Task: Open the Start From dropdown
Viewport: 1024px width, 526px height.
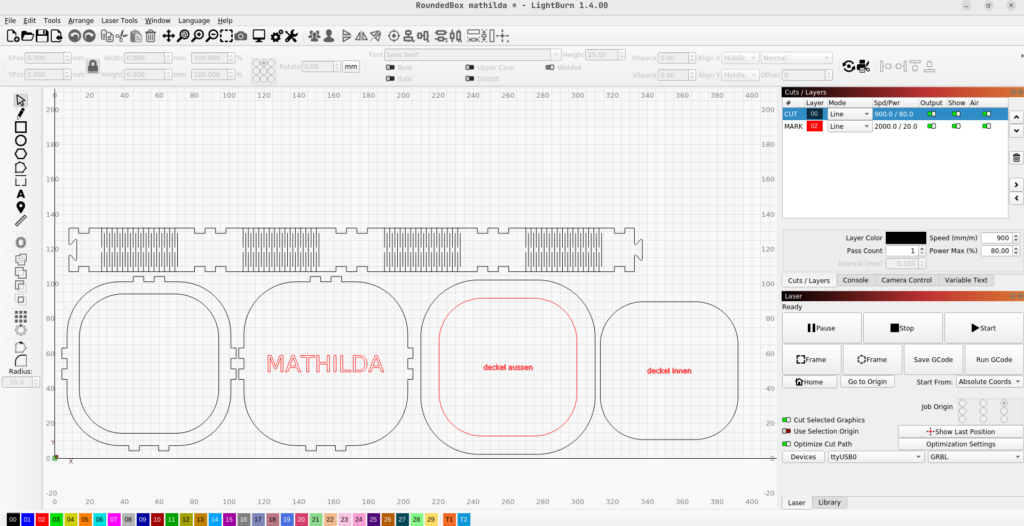Action: tap(989, 382)
